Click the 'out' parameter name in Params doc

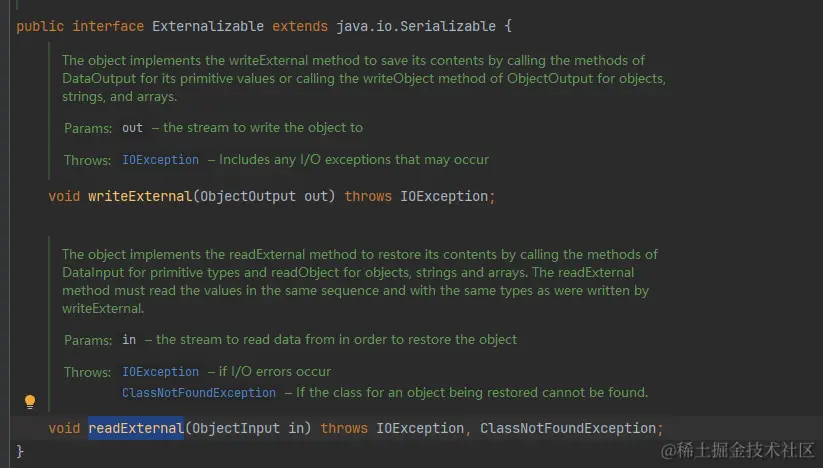click(133, 128)
